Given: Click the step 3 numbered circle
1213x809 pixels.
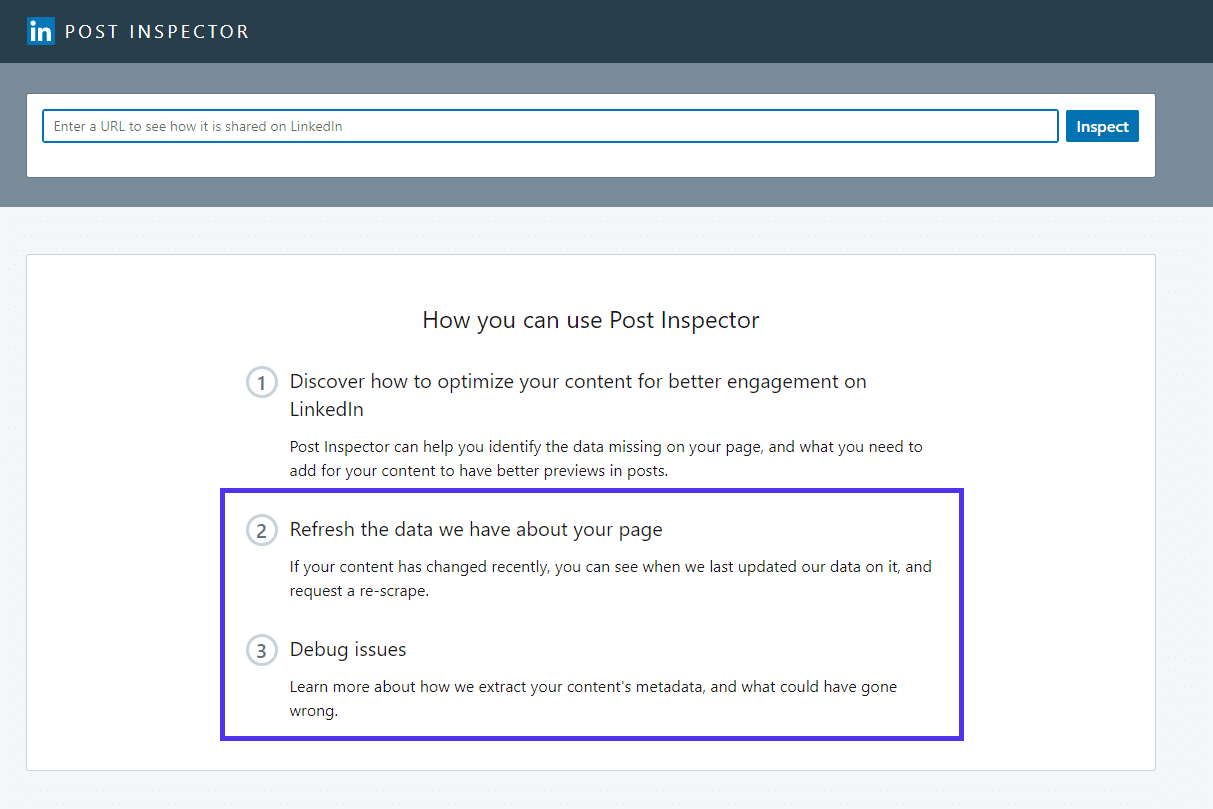Looking at the screenshot, I should pyautogui.click(x=261, y=650).
